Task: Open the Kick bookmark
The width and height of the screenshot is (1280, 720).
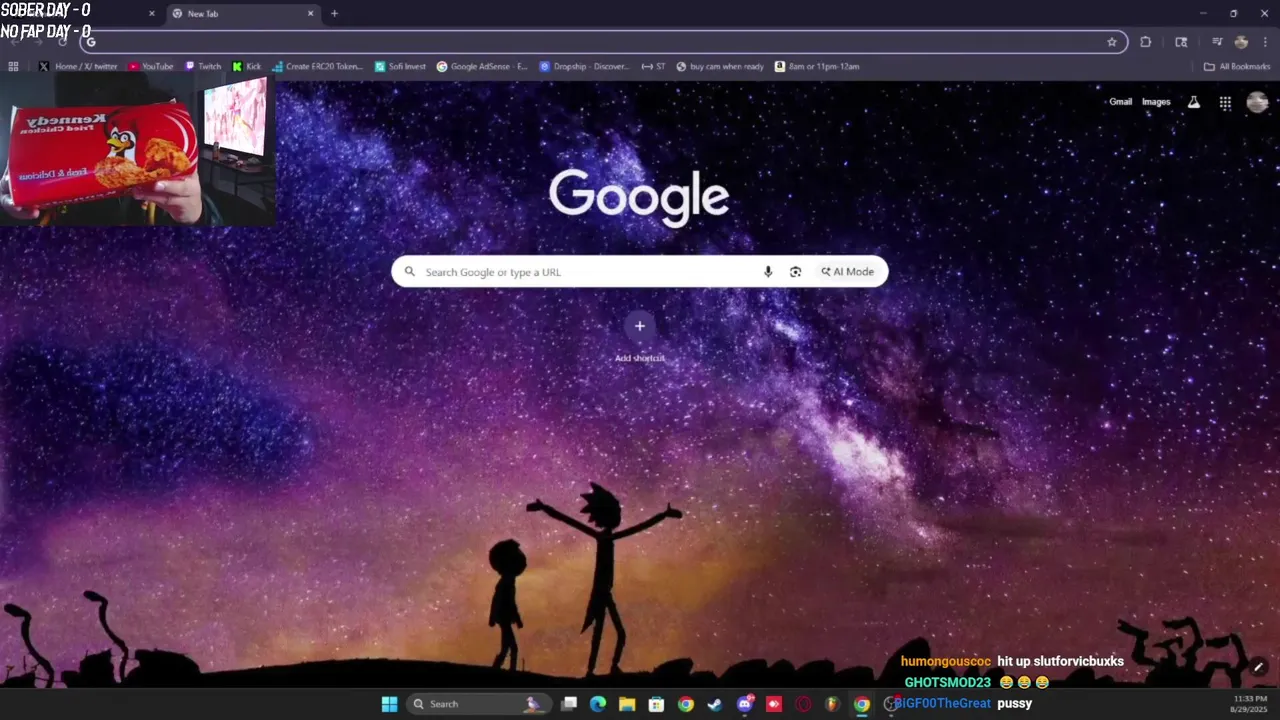Action: coord(247,66)
